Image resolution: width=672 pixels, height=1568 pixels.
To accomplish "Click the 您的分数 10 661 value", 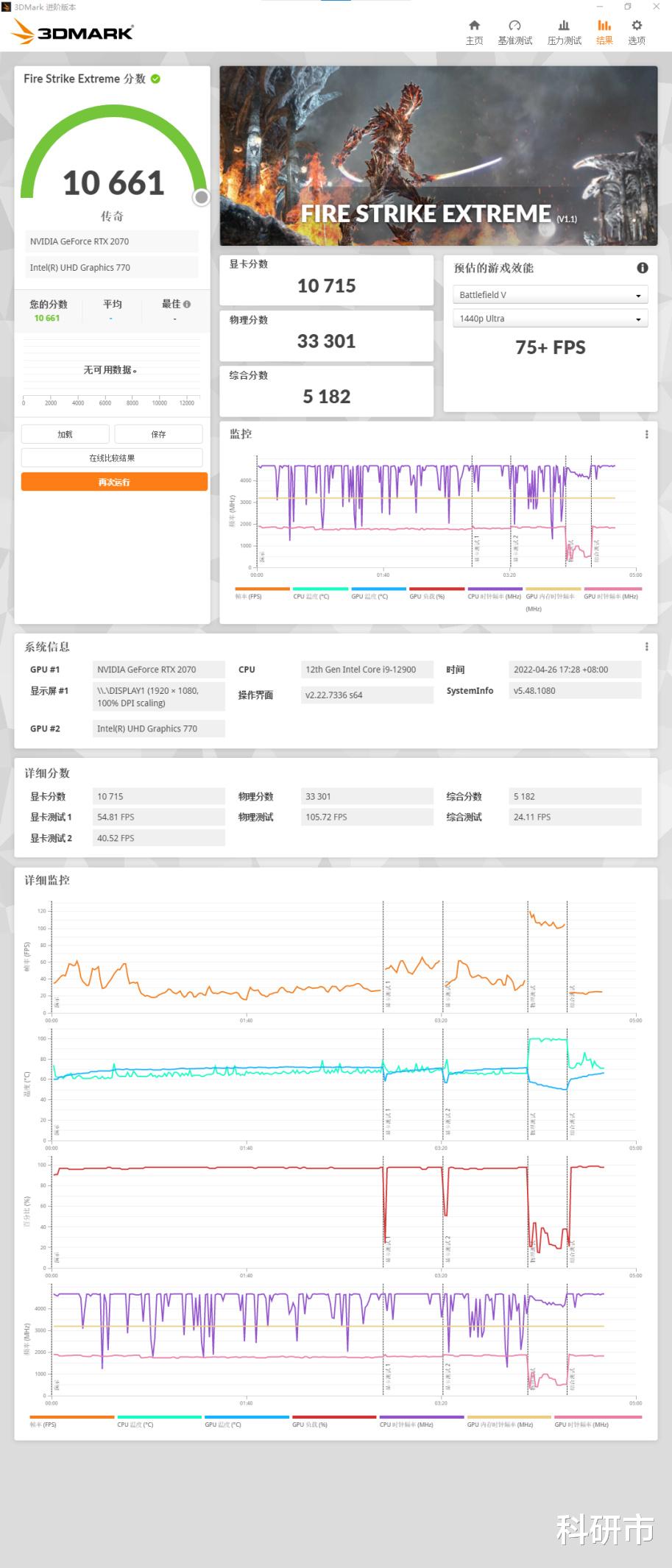I will [47, 318].
